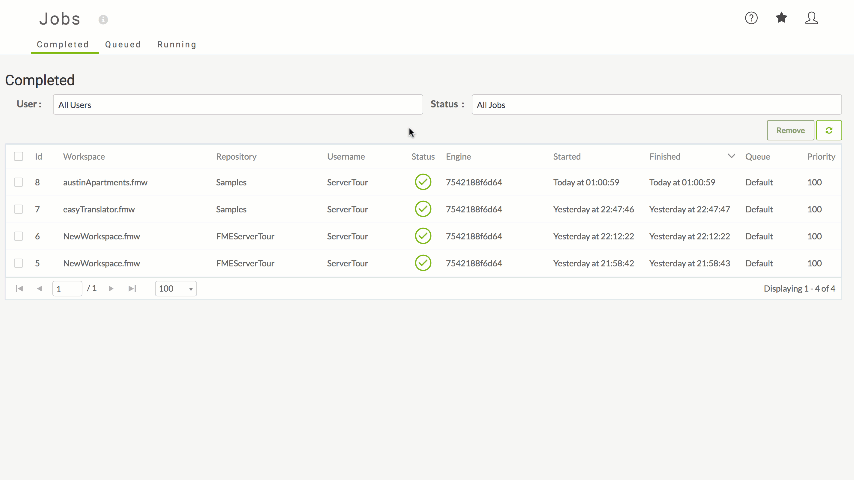The image size is (854, 480).
Task: Sort by the Id column header
Action: [x=39, y=156]
